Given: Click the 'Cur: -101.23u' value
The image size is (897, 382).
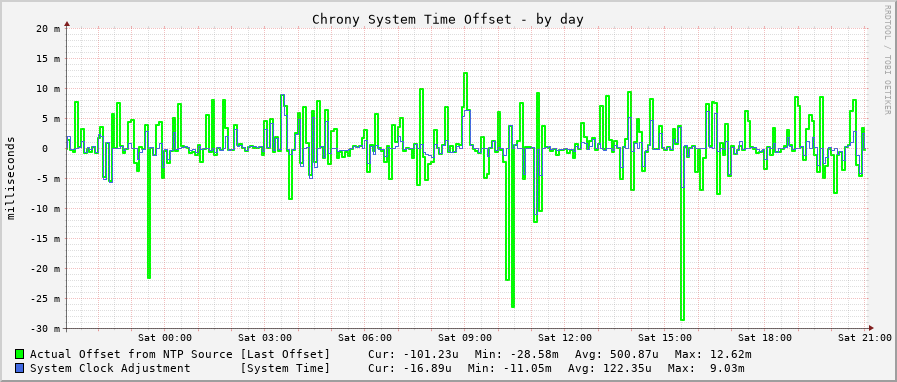Looking at the screenshot, I should 413,355.
